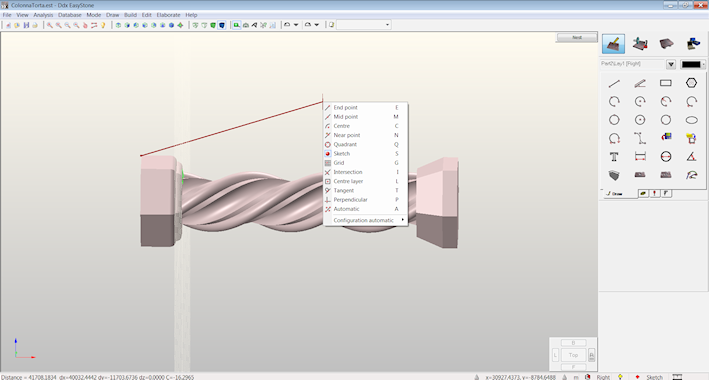This screenshot has width=709, height=380.
Task: Select the Ellipse drawing tool
Action: 691,120
